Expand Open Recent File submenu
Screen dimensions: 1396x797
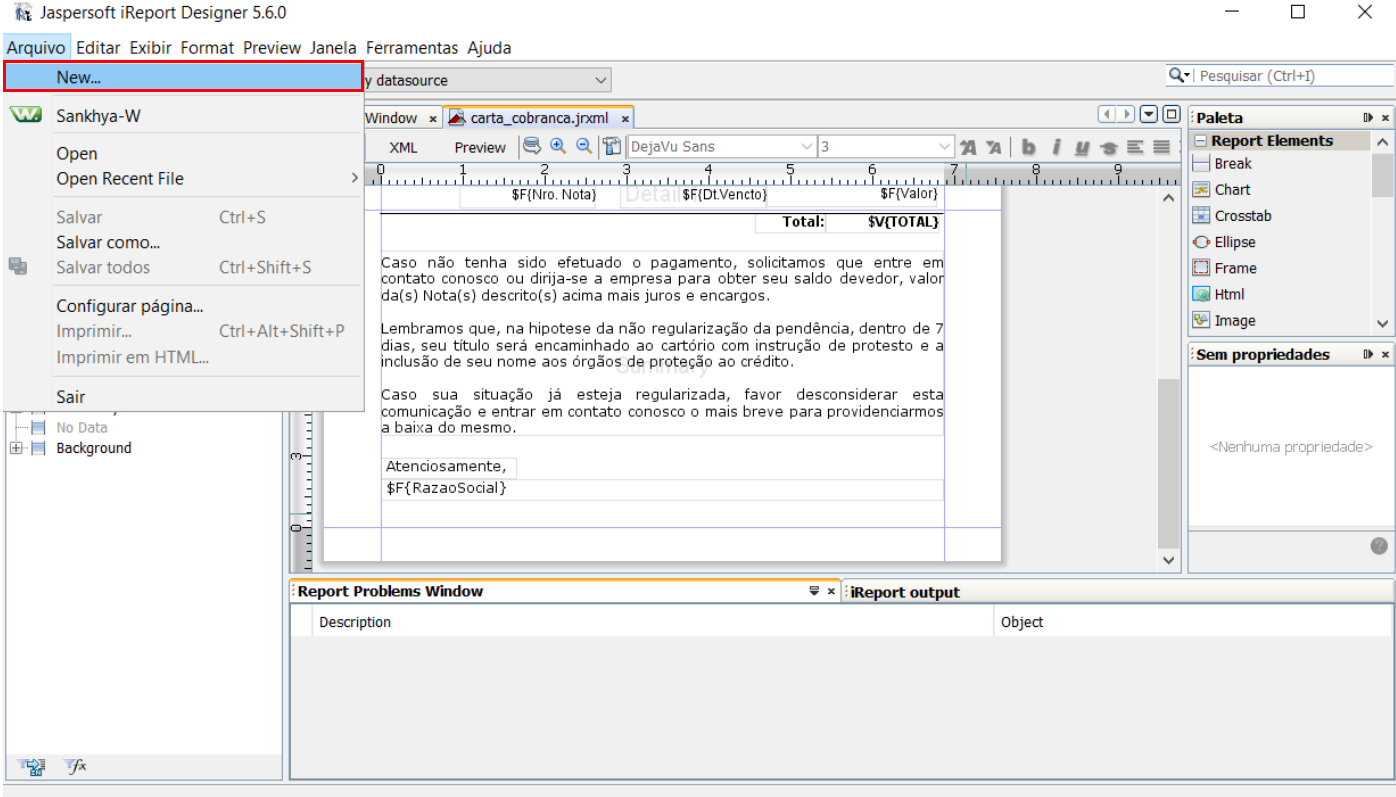(354, 178)
